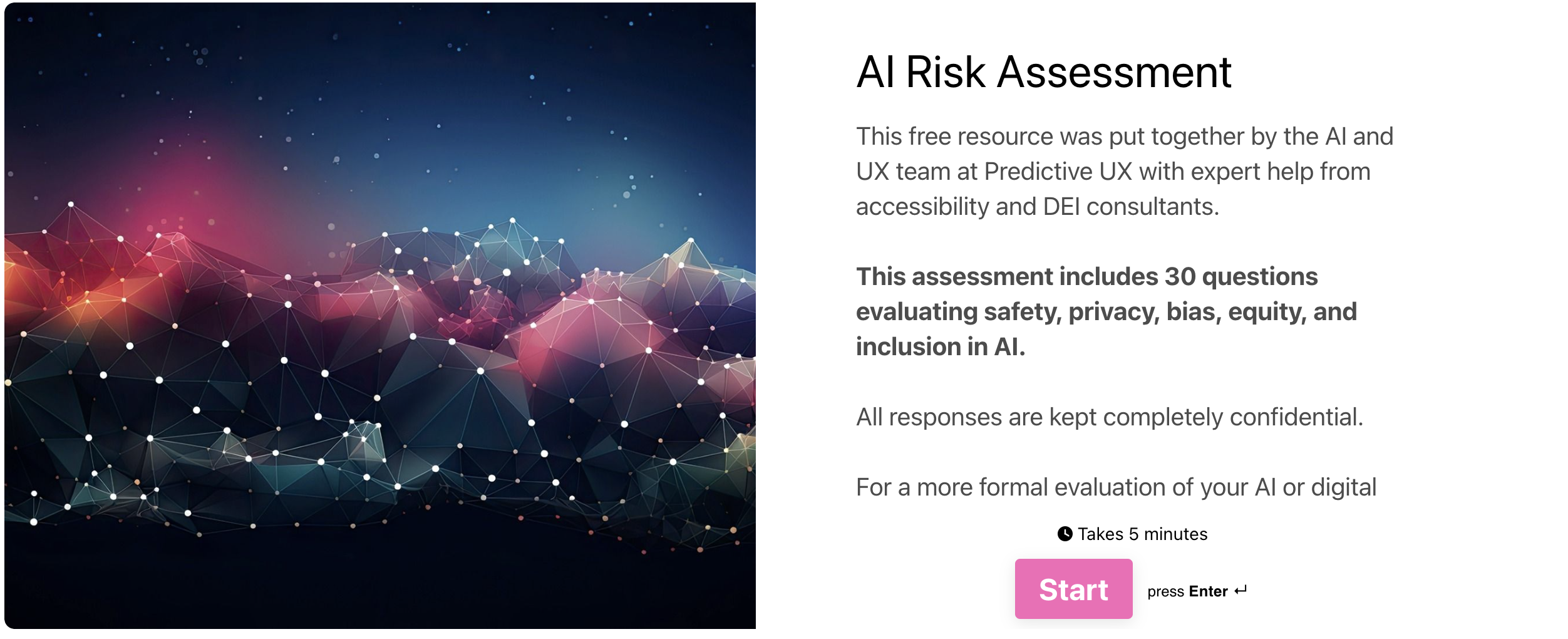The height and width of the screenshot is (639, 1568).
Task: Click the press Enter label
Action: pyautogui.click(x=1189, y=591)
